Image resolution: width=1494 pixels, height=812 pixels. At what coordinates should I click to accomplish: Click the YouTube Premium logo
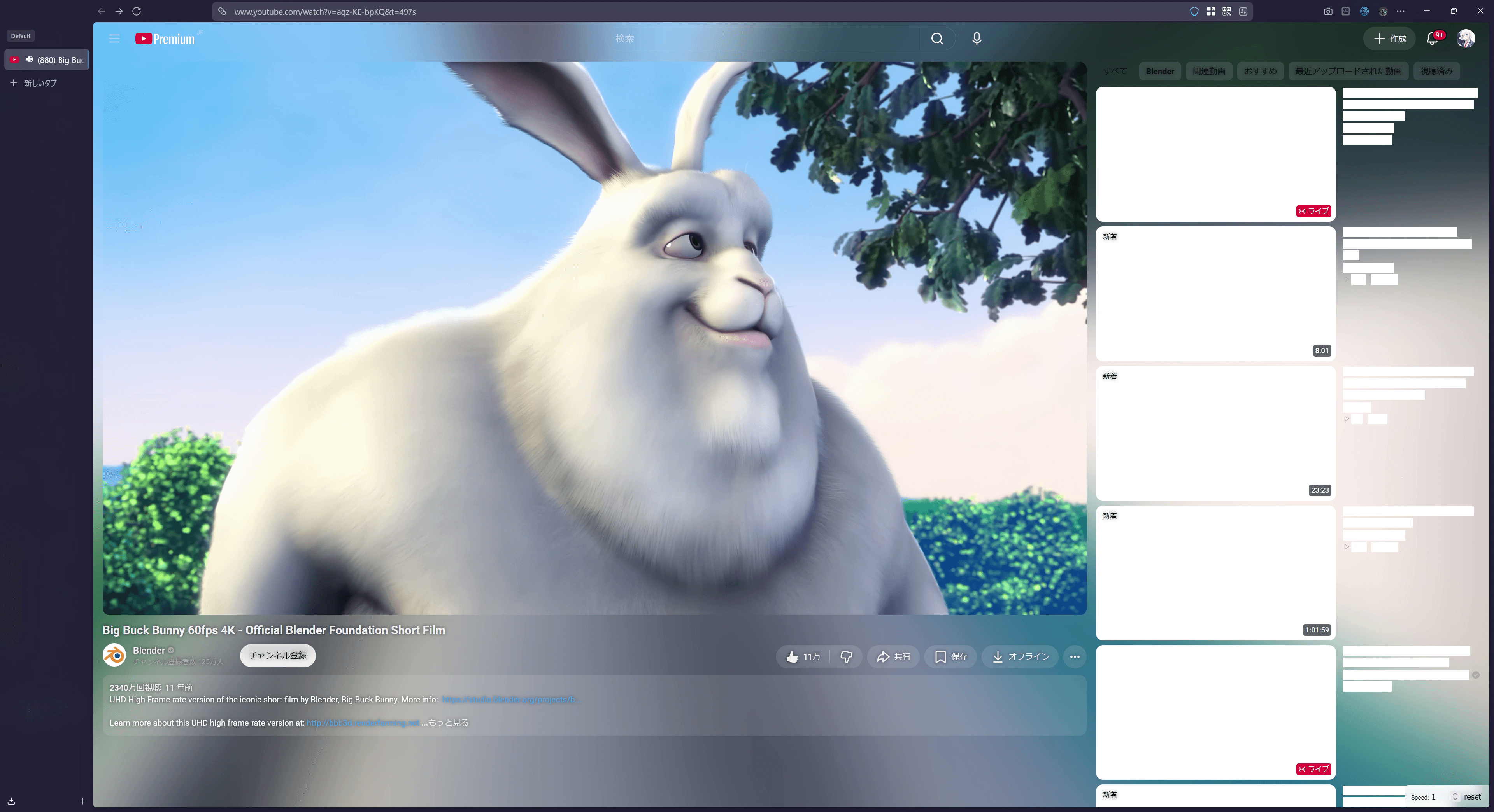(165, 38)
